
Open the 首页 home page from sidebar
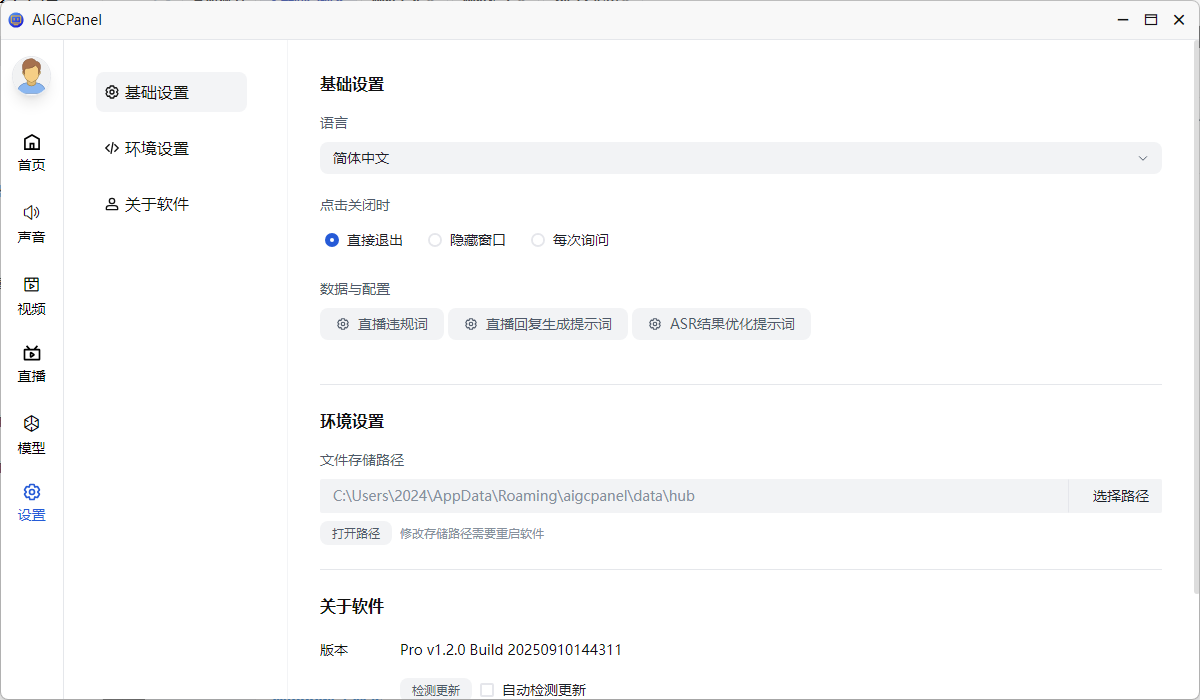(31, 152)
